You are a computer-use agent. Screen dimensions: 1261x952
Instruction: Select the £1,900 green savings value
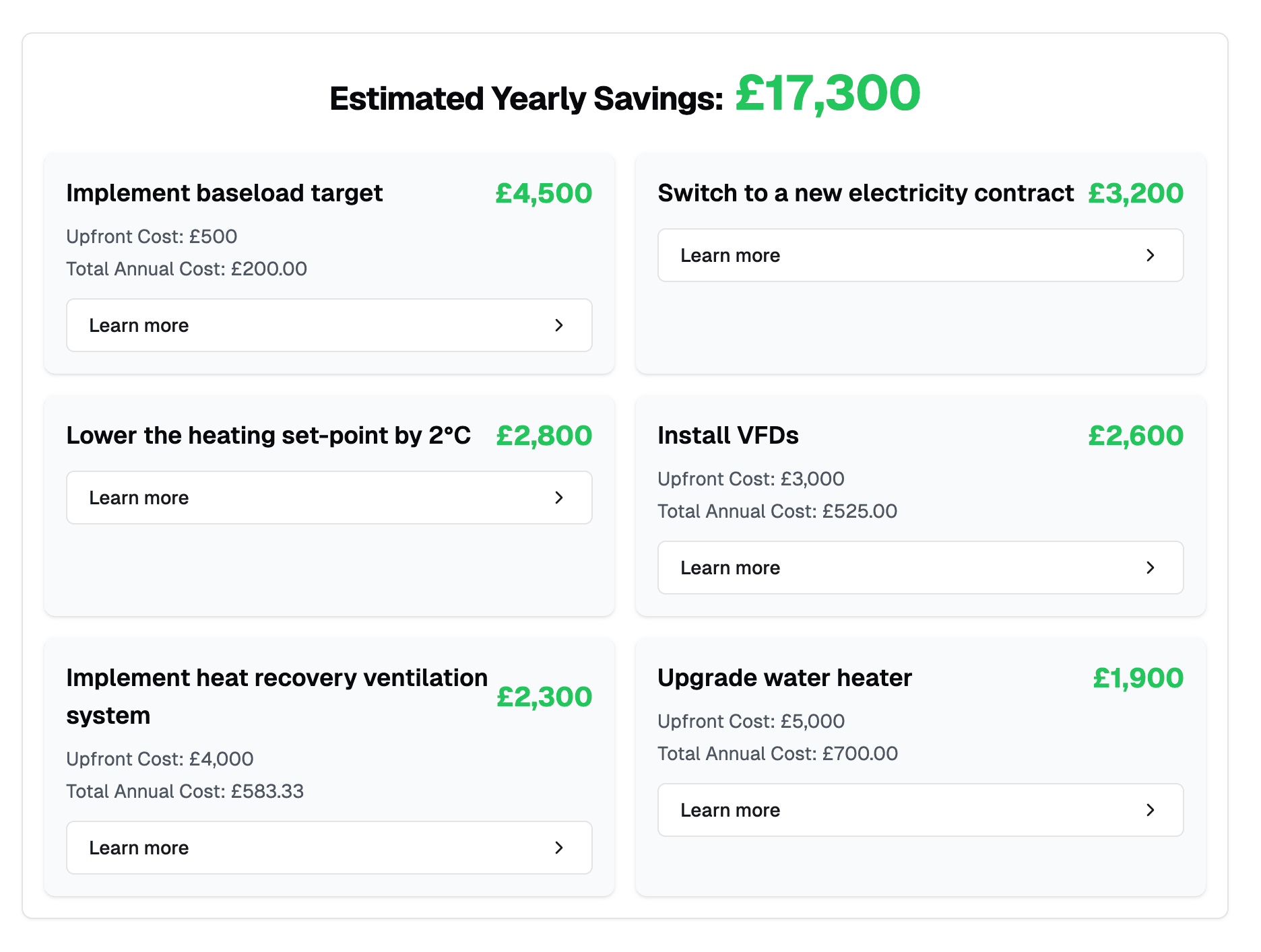[x=1138, y=678]
